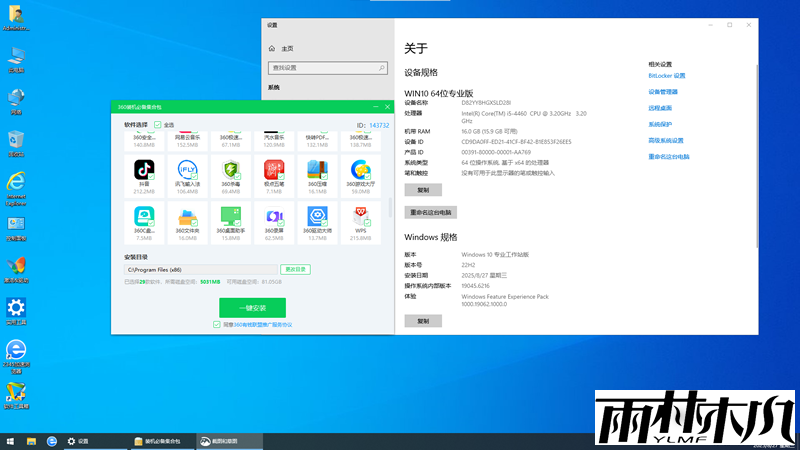Uncheck the 极点五笔 app checkbox
This screenshot has width=800, height=450.
tap(281, 177)
